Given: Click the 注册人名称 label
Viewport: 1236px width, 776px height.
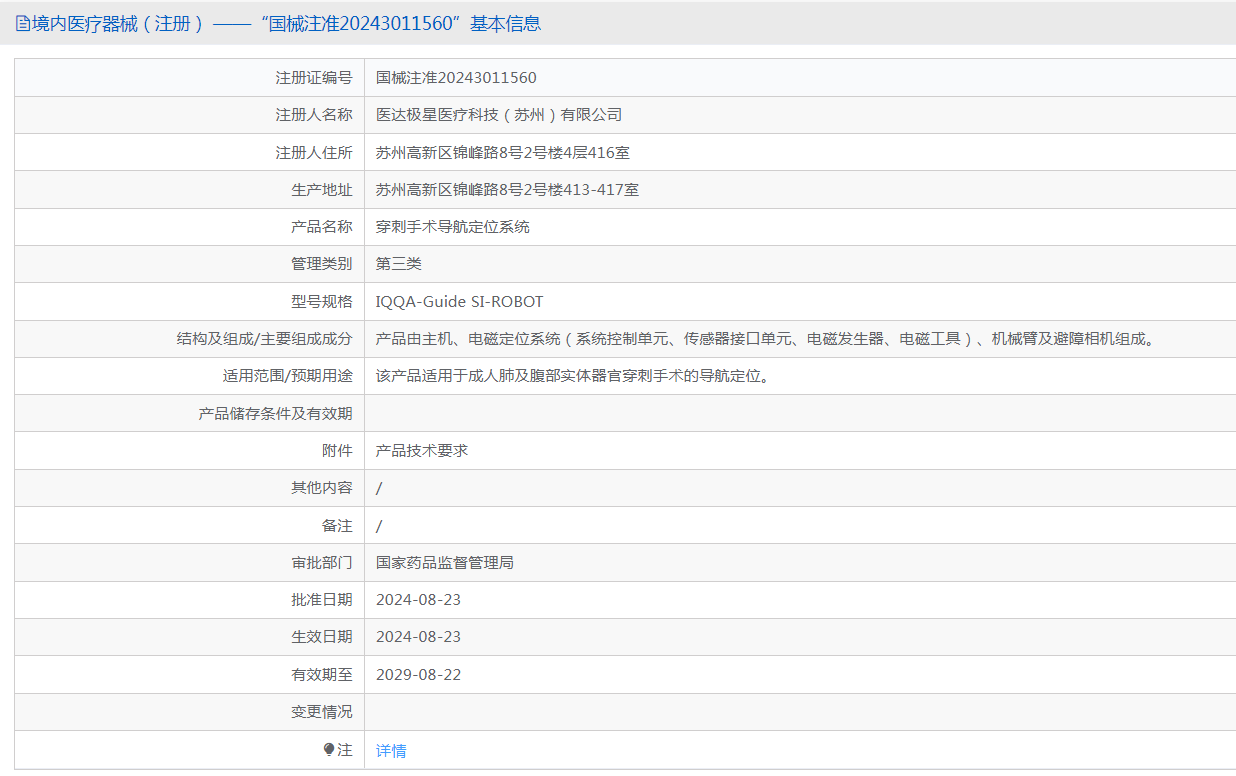Looking at the screenshot, I should [x=314, y=115].
